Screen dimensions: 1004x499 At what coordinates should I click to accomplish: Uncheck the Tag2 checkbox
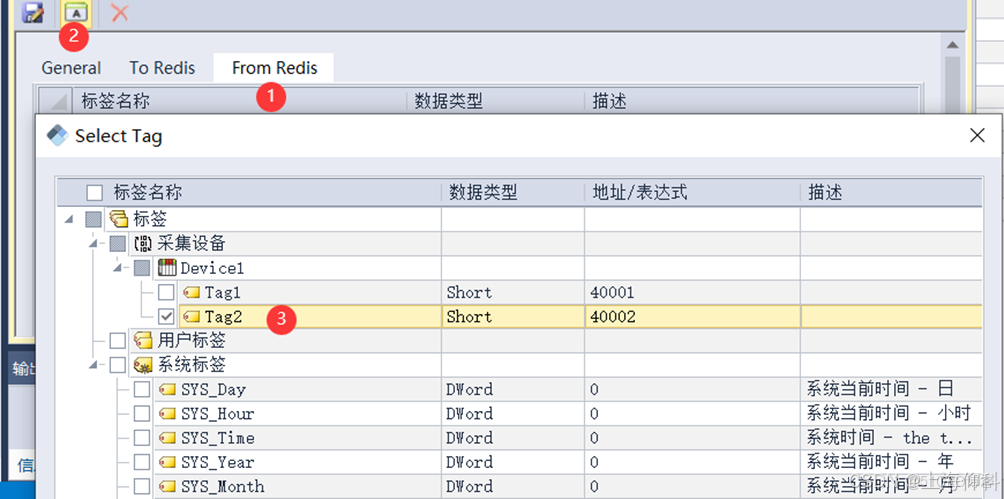(167, 317)
